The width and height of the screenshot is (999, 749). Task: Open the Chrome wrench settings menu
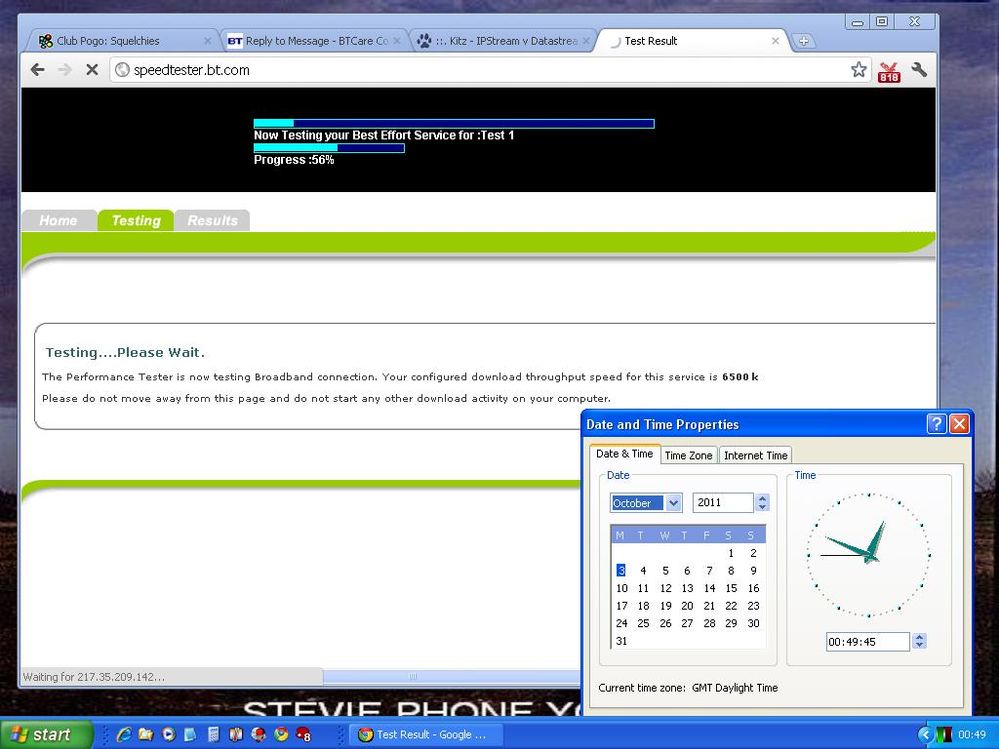click(919, 69)
